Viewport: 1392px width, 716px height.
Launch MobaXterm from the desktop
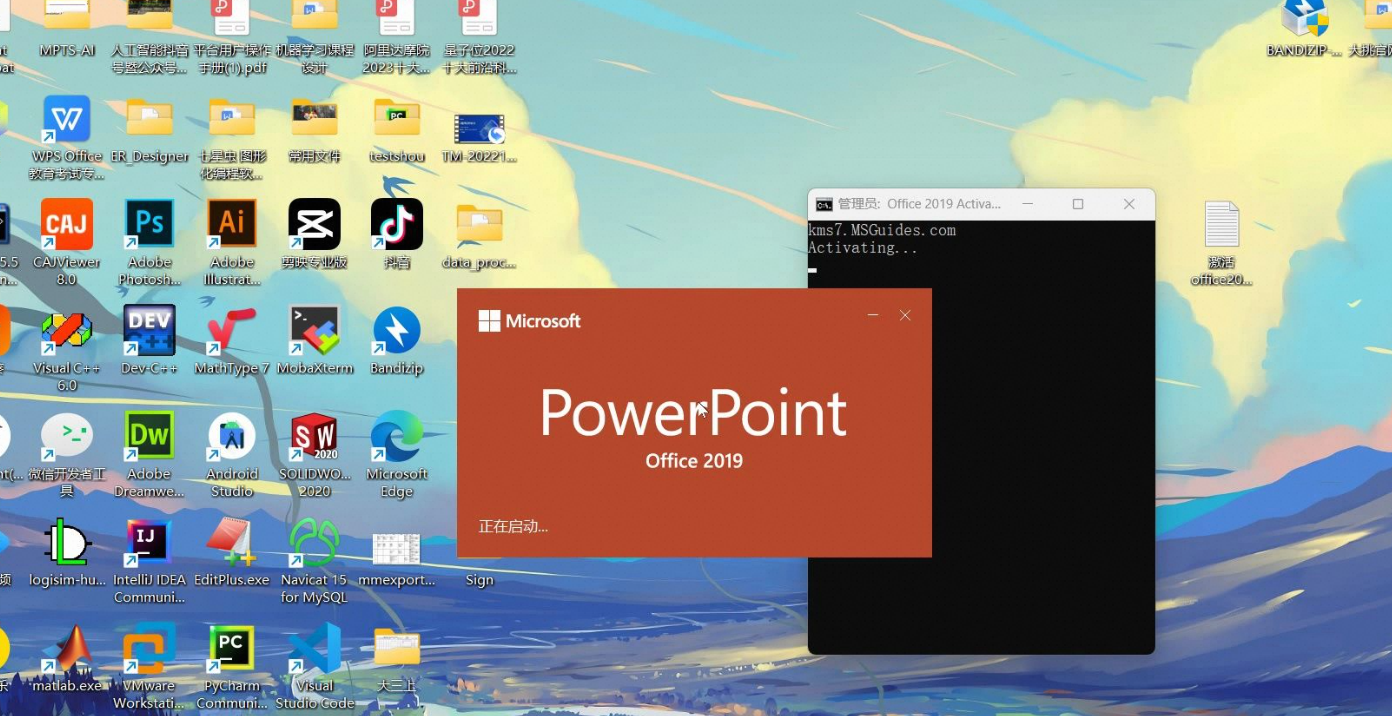(314, 330)
